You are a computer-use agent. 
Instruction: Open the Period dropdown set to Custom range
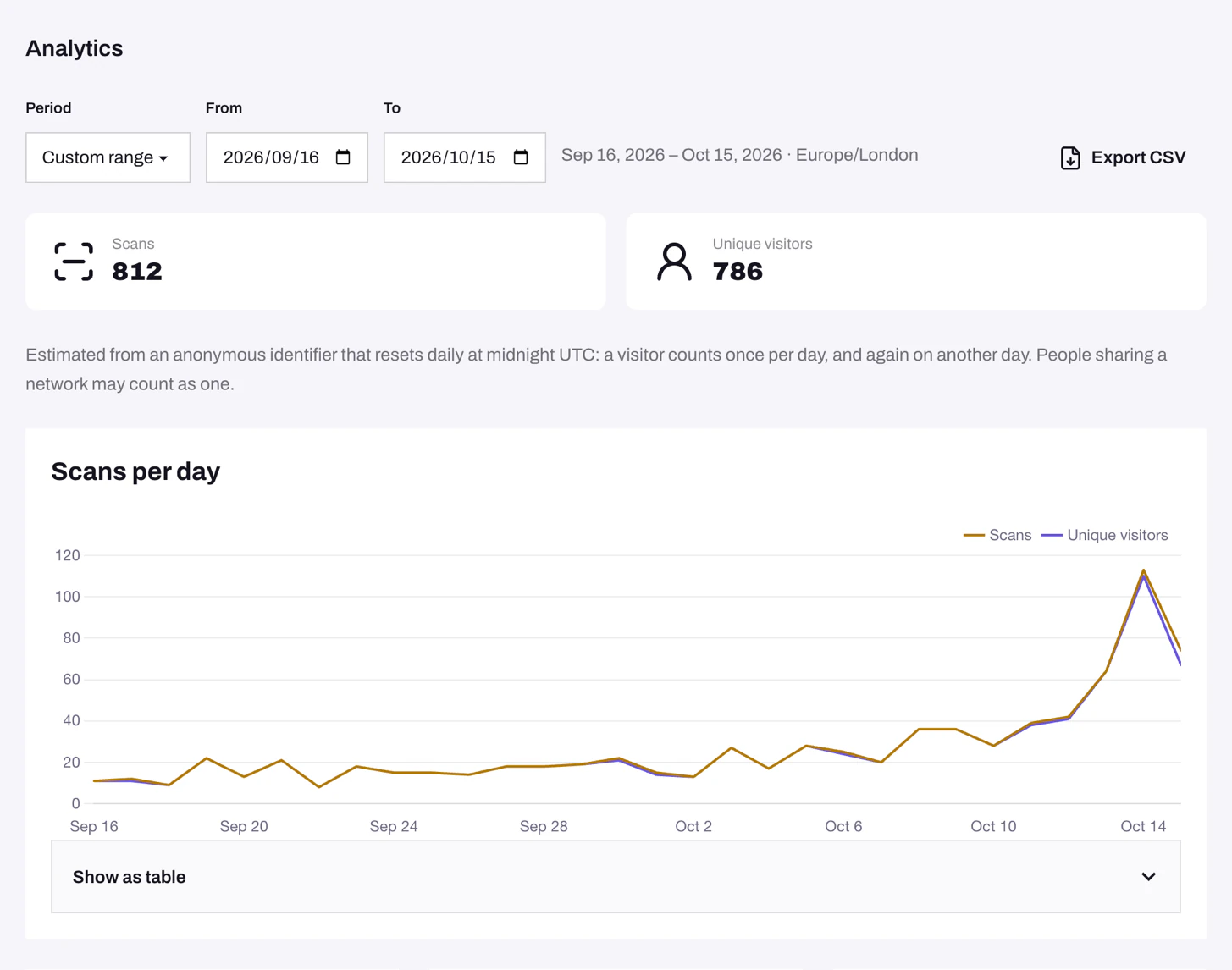[108, 157]
